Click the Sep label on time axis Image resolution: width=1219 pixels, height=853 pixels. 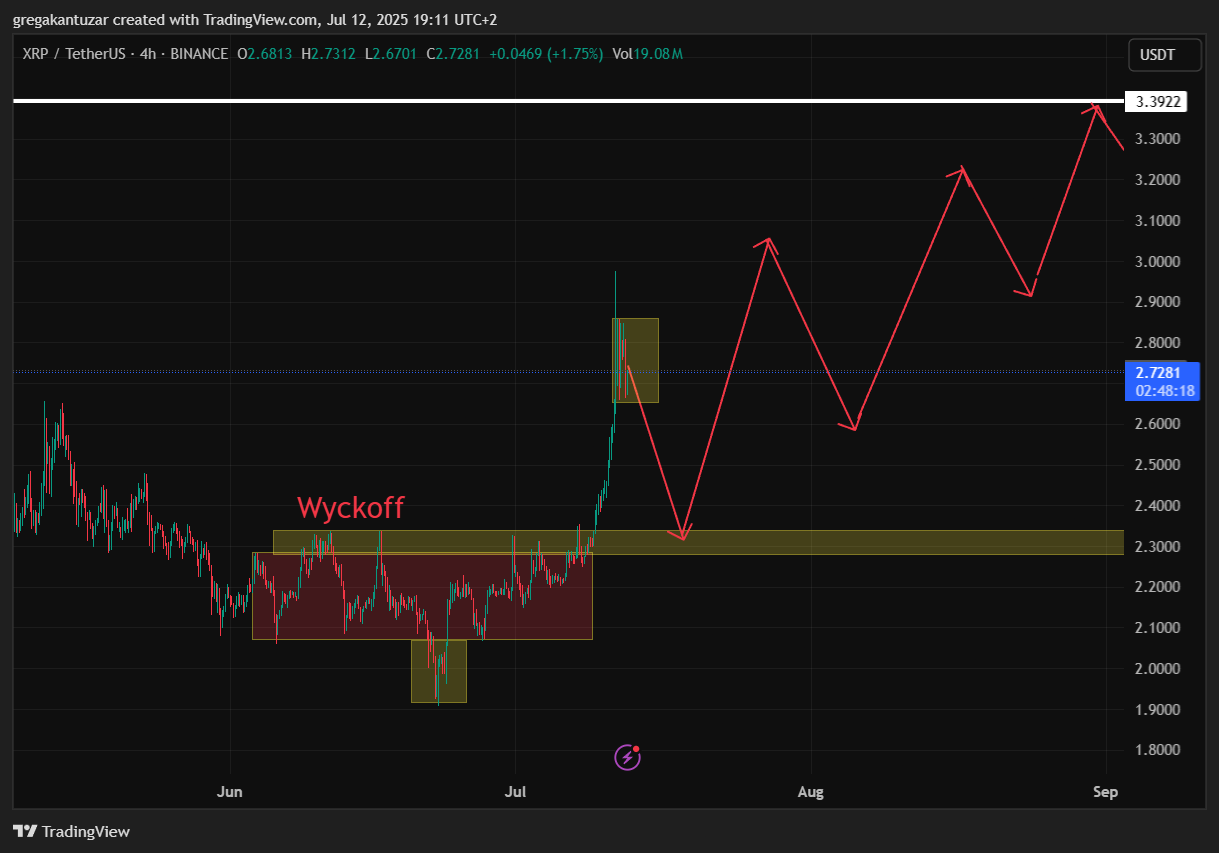pyautogui.click(x=1105, y=792)
